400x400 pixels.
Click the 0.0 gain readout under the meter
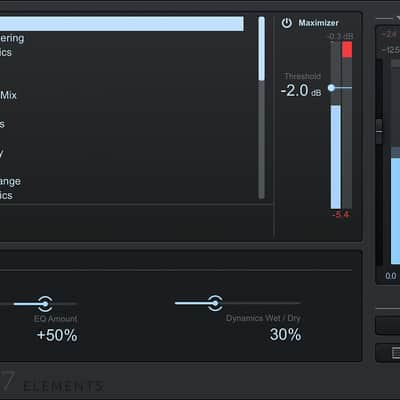[391, 276]
